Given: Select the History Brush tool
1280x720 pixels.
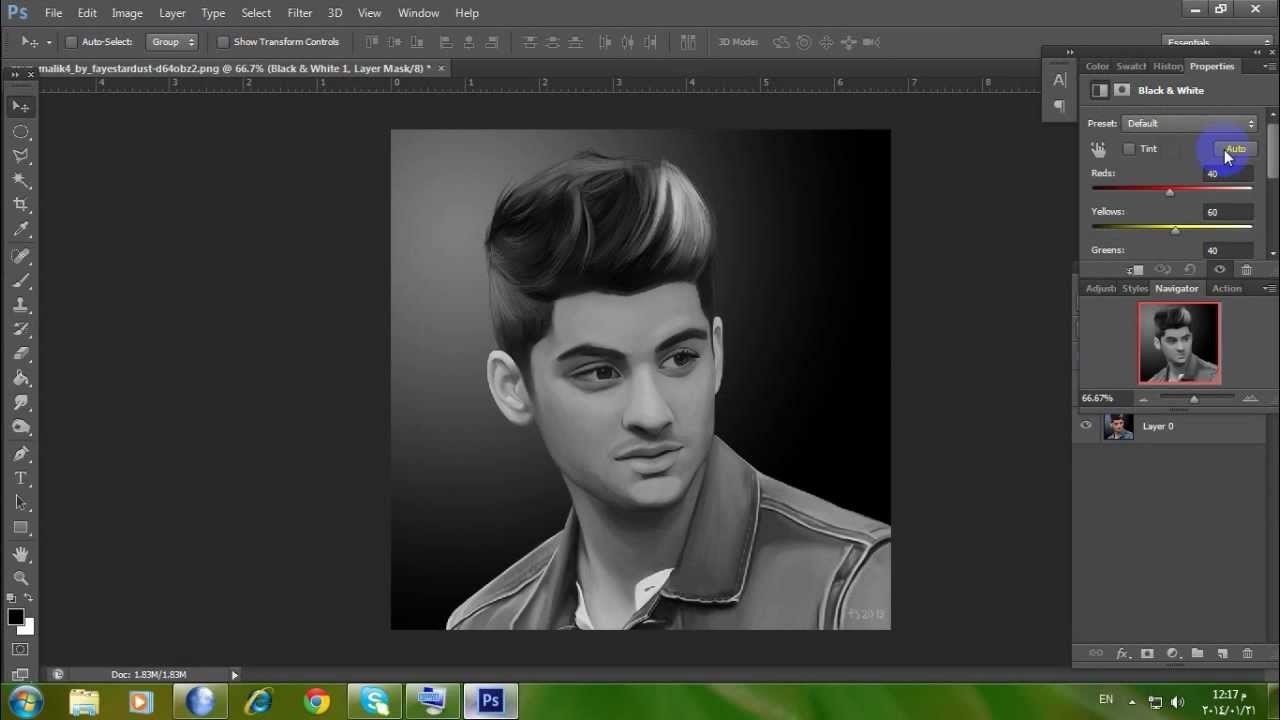Looking at the screenshot, I should [21, 329].
